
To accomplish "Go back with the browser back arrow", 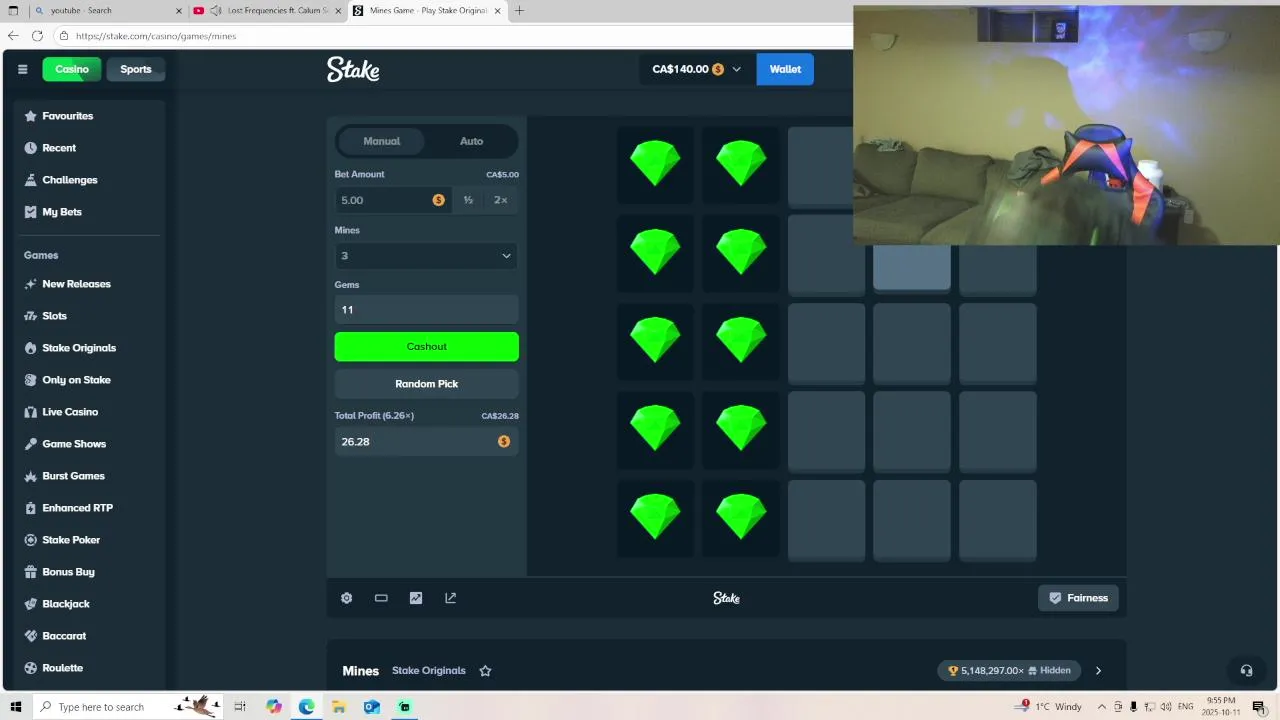I will [13, 35].
